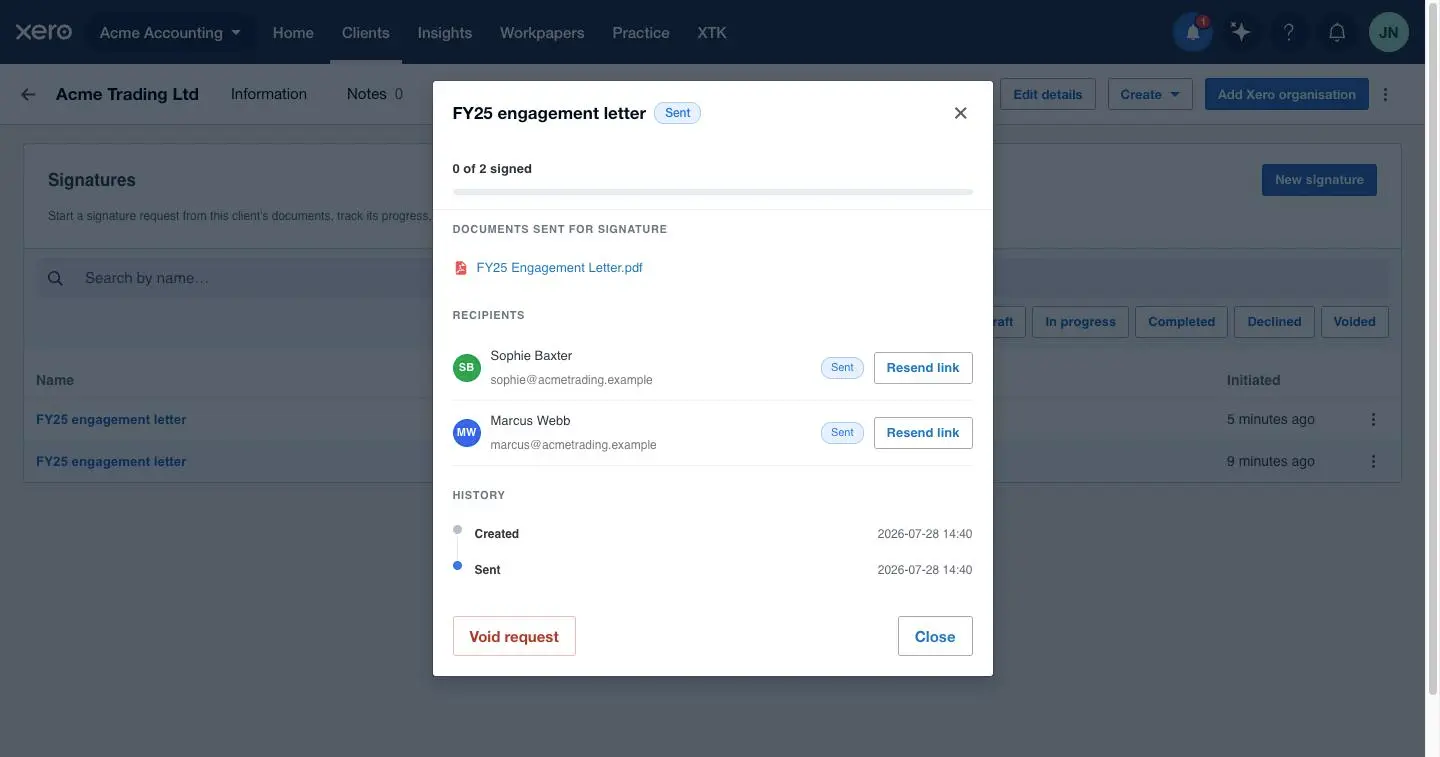Open the JN user avatar menu
Viewport: 1440px width, 757px height.
[x=1389, y=32]
